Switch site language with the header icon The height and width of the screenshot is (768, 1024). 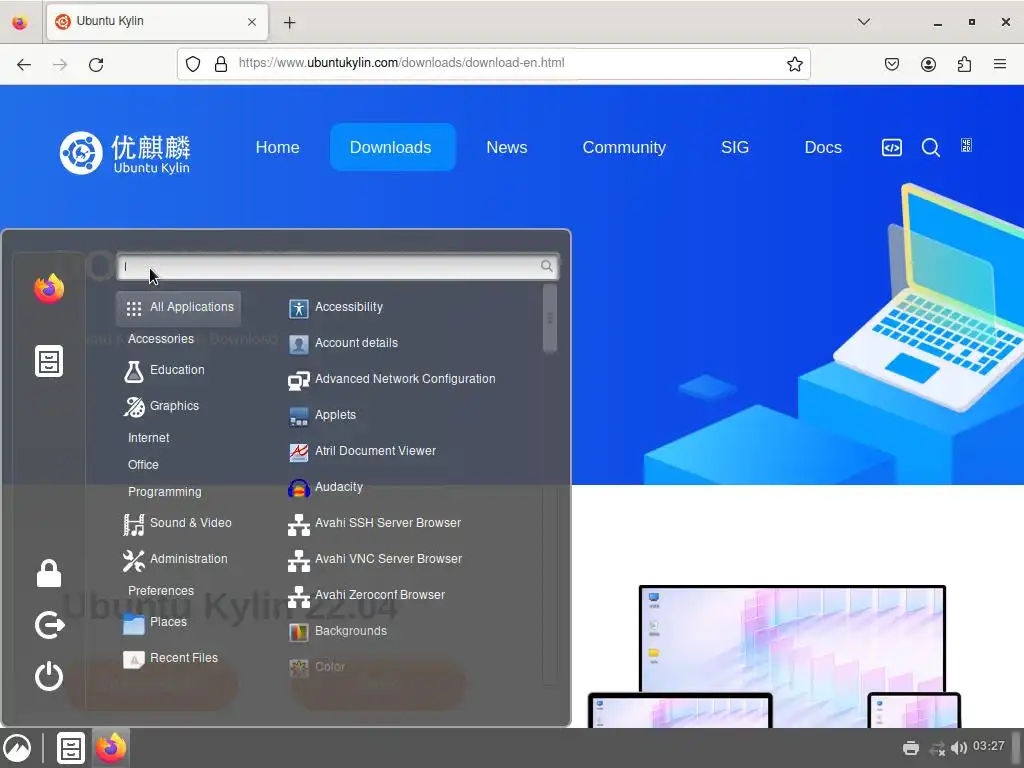(967, 146)
